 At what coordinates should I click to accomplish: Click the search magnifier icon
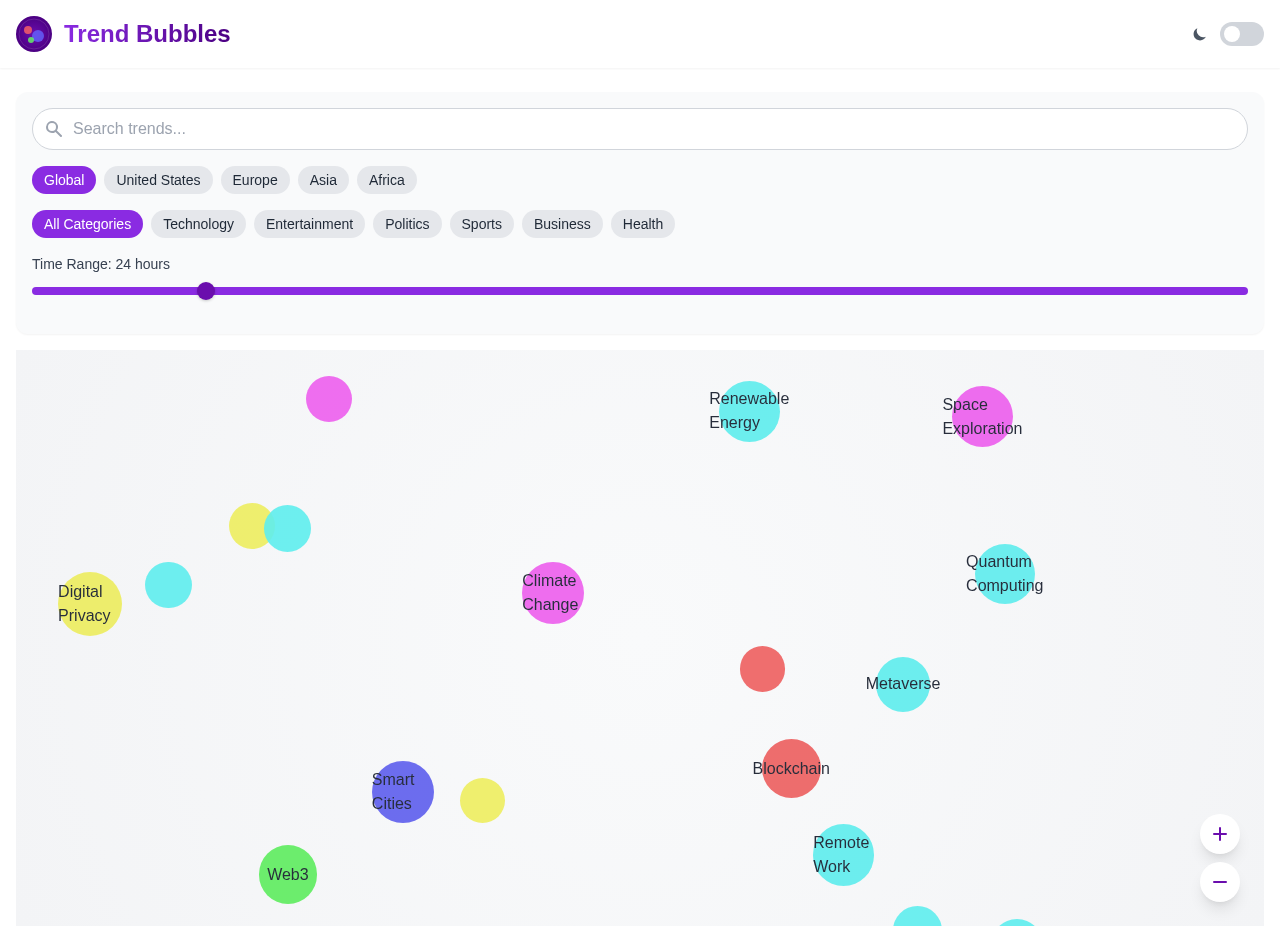coord(53,129)
